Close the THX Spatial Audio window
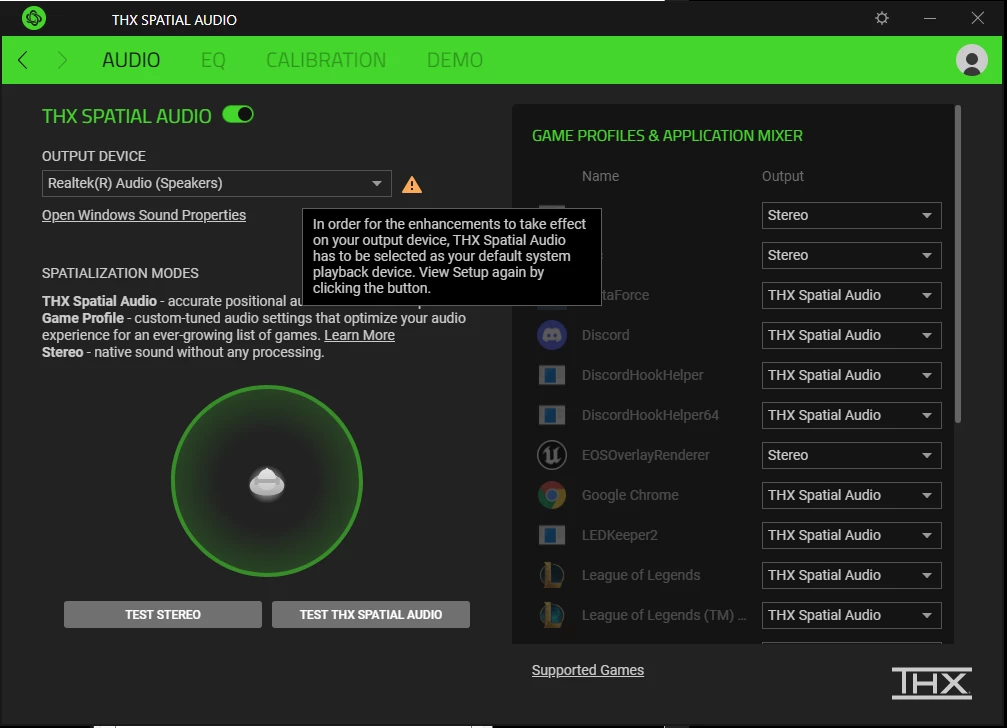Screen dimensions: 1007x728 [977, 18]
